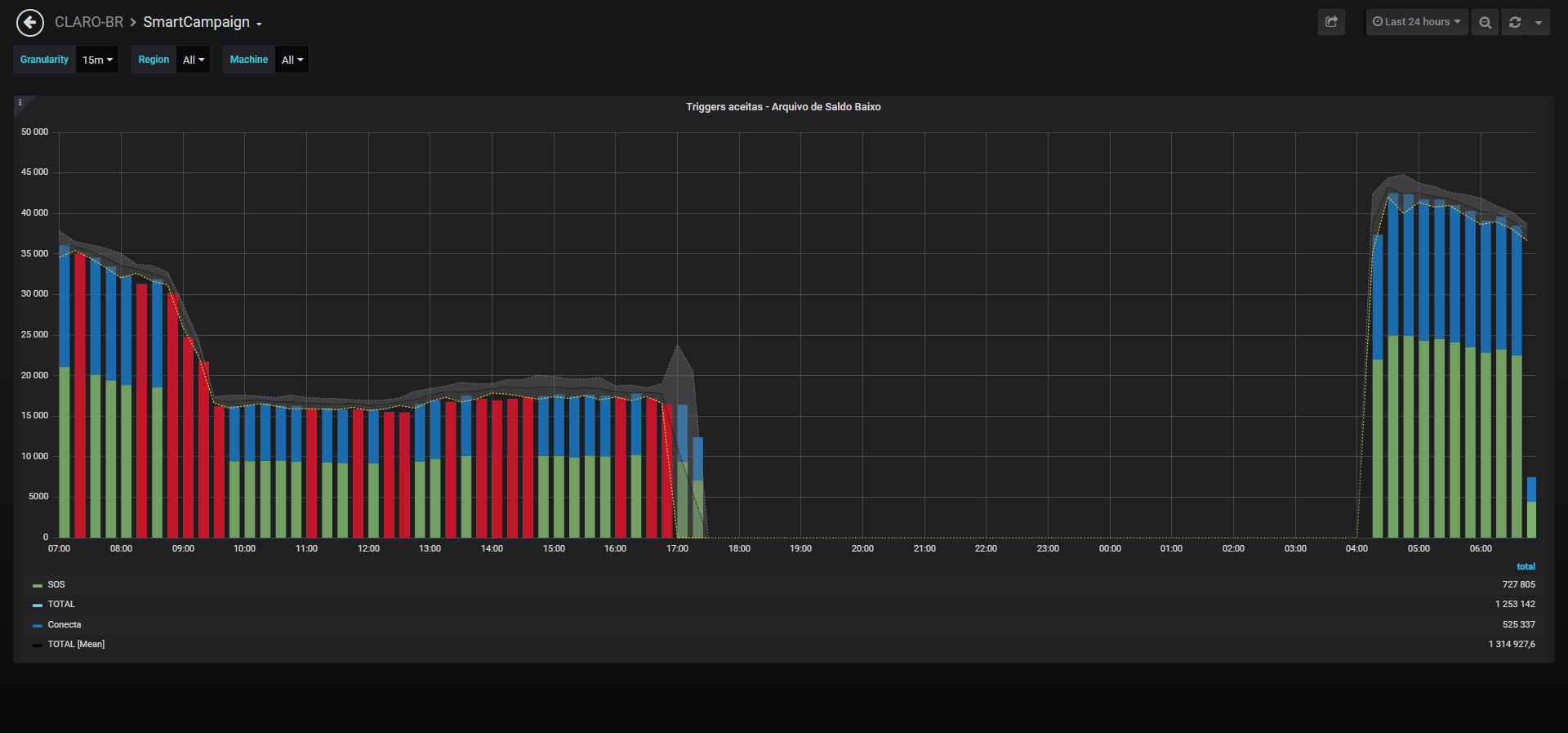Click the TOTAL value 1 253 142
1568x733 pixels.
(1515, 604)
